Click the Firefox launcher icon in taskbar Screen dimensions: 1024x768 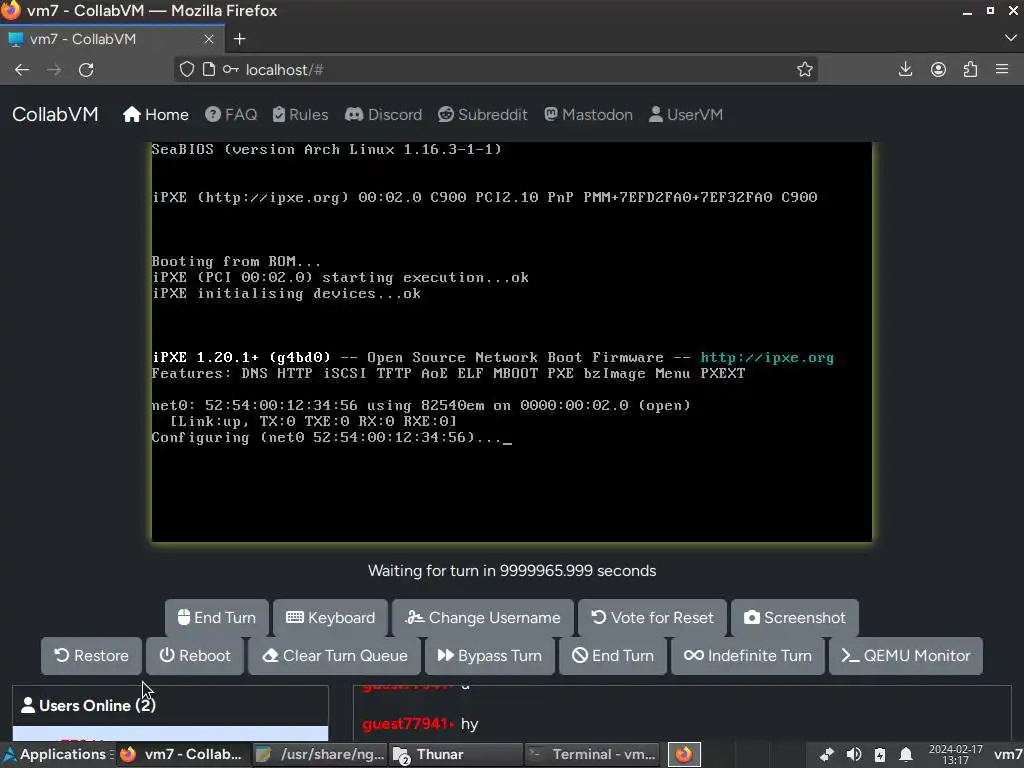684,754
